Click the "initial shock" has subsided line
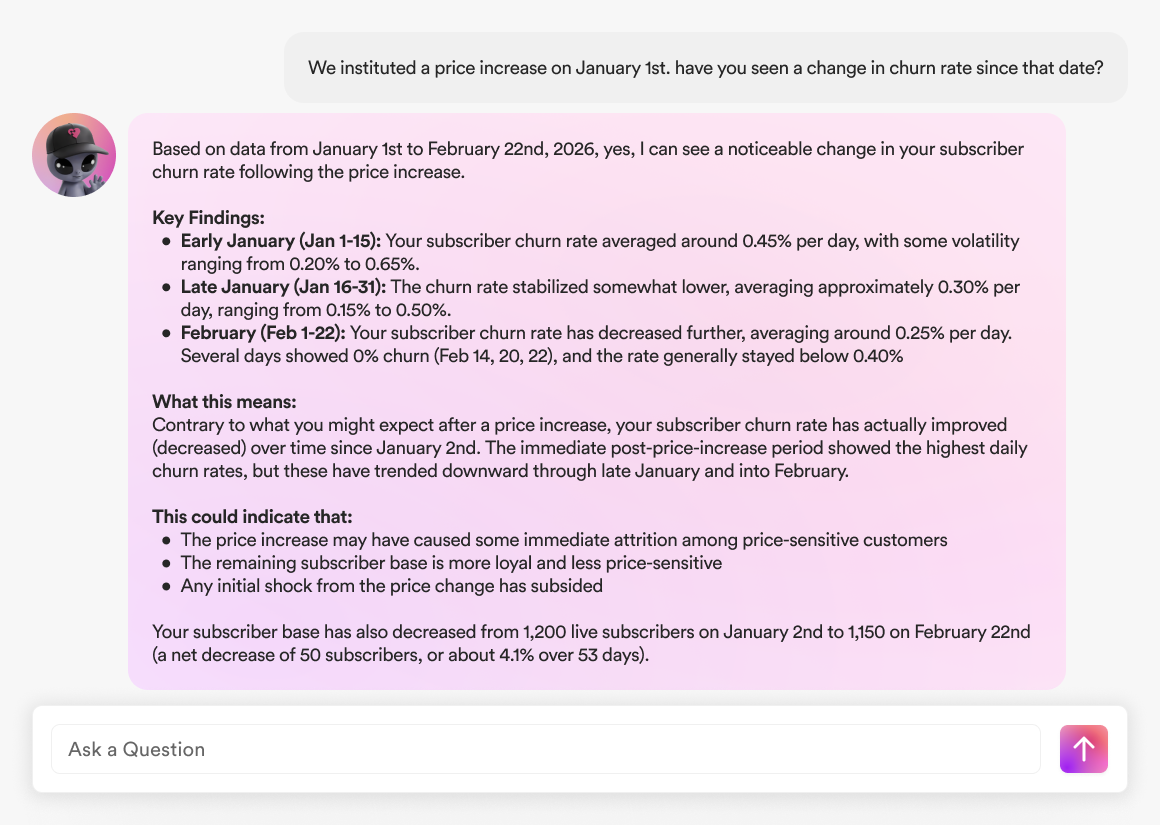This screenshot has width=1160, height=825. (x=391, y=586)
